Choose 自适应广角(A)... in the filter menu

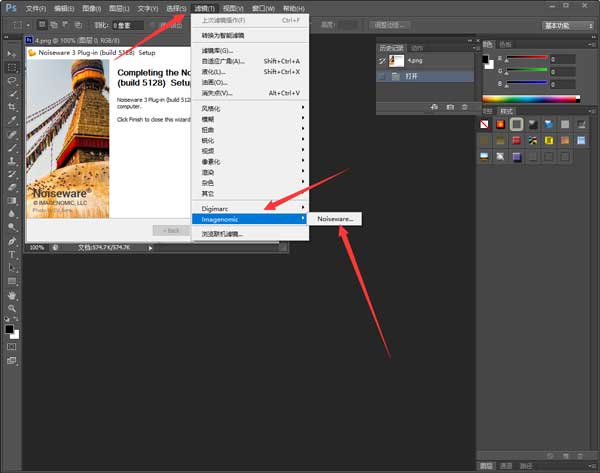(250, 61)
